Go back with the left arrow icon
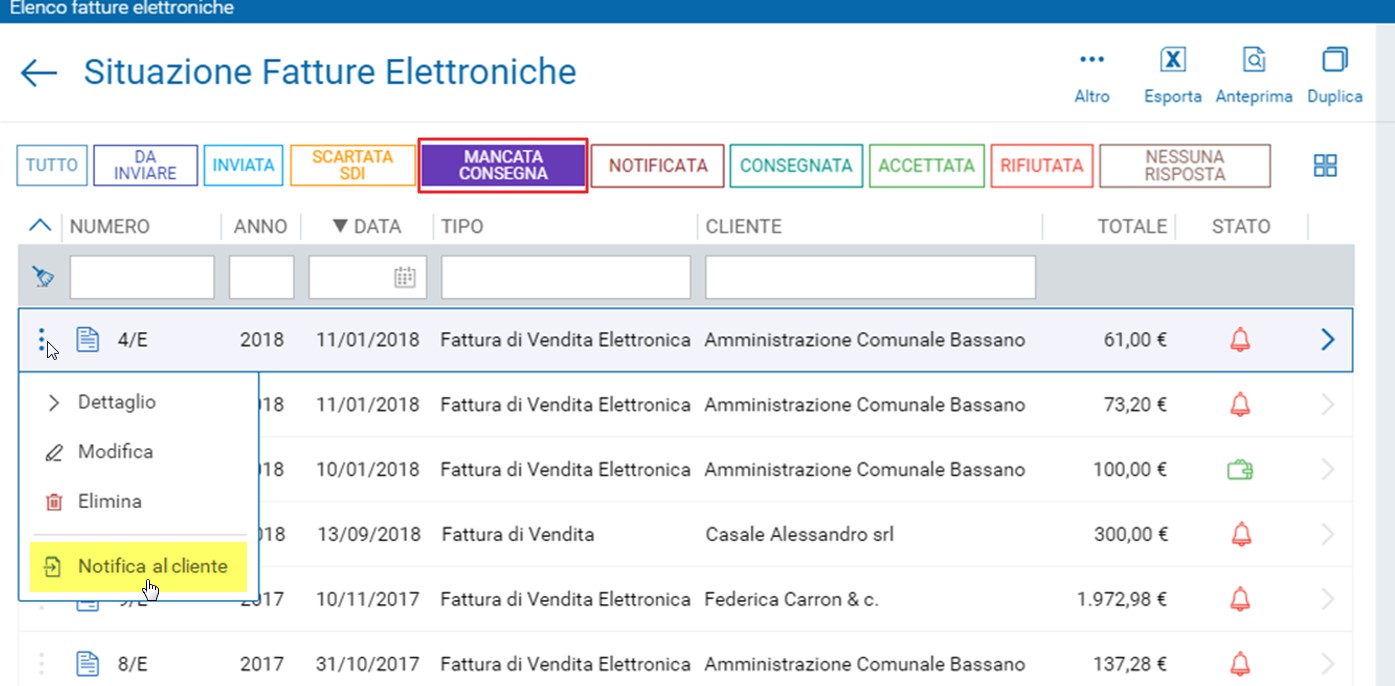1395x686 pixels. [x=39, y=73]
